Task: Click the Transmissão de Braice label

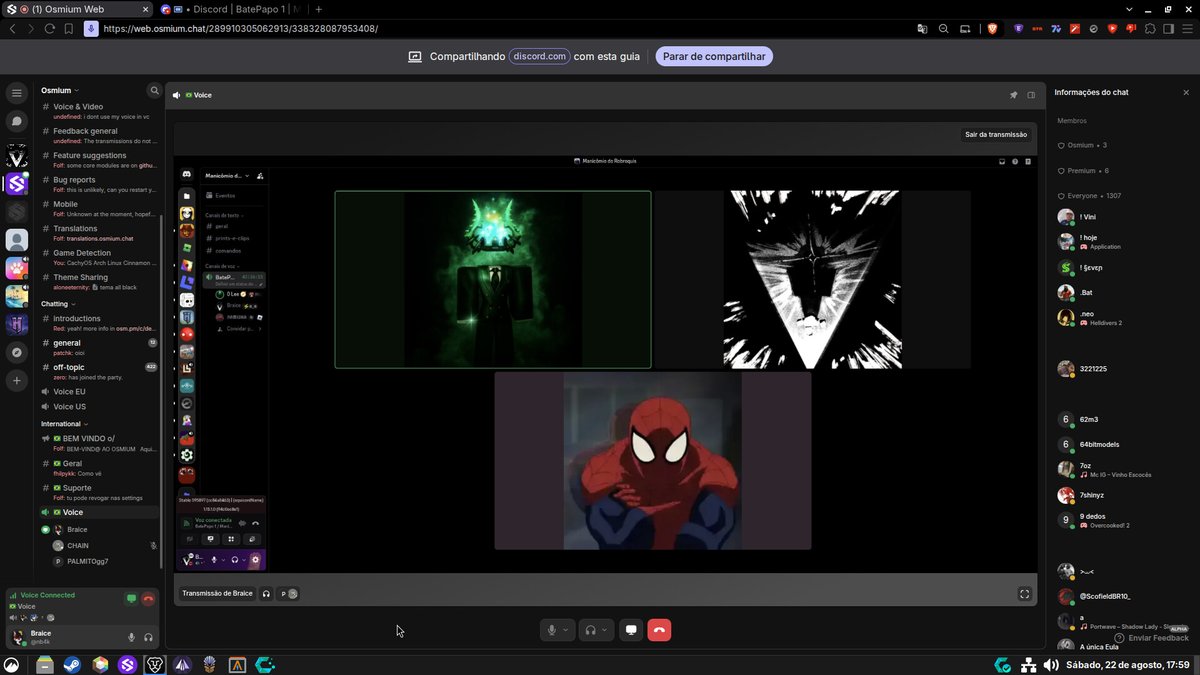Action: (x=217, y=594)
